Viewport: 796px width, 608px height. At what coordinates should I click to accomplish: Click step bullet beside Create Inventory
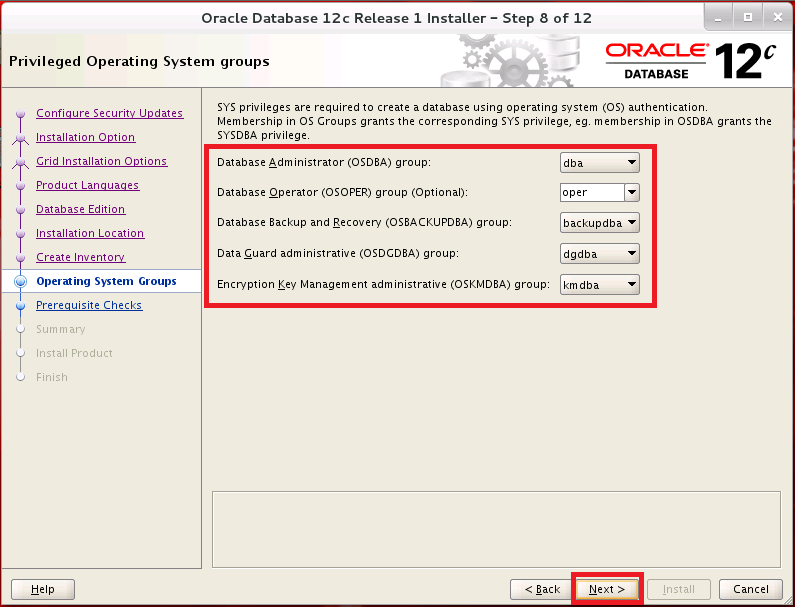point(20,258)
